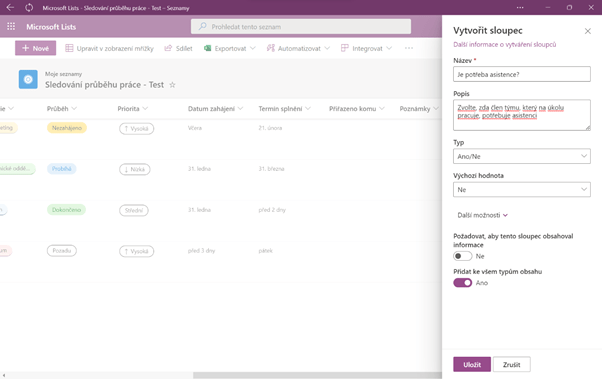
Task: Click the Včera start date cell
Action: tap(195, 128)
